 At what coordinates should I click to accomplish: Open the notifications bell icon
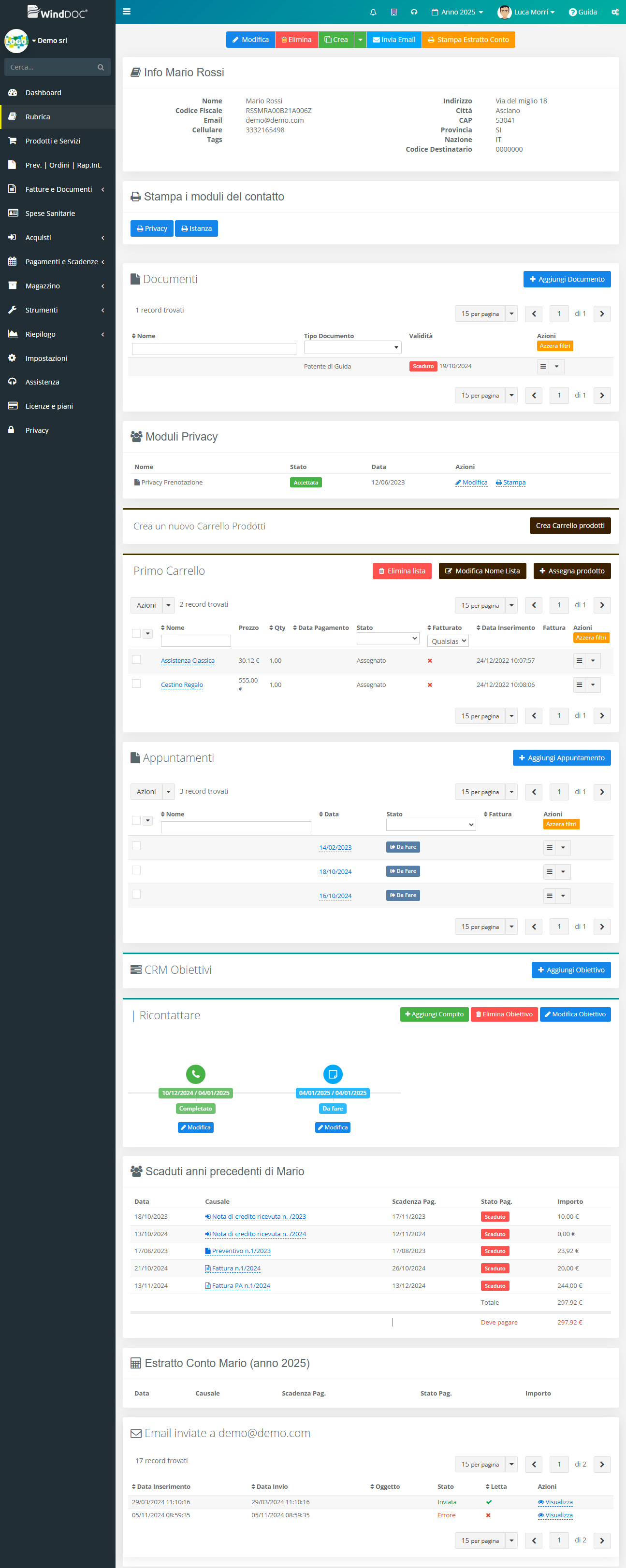click(373, 12)
